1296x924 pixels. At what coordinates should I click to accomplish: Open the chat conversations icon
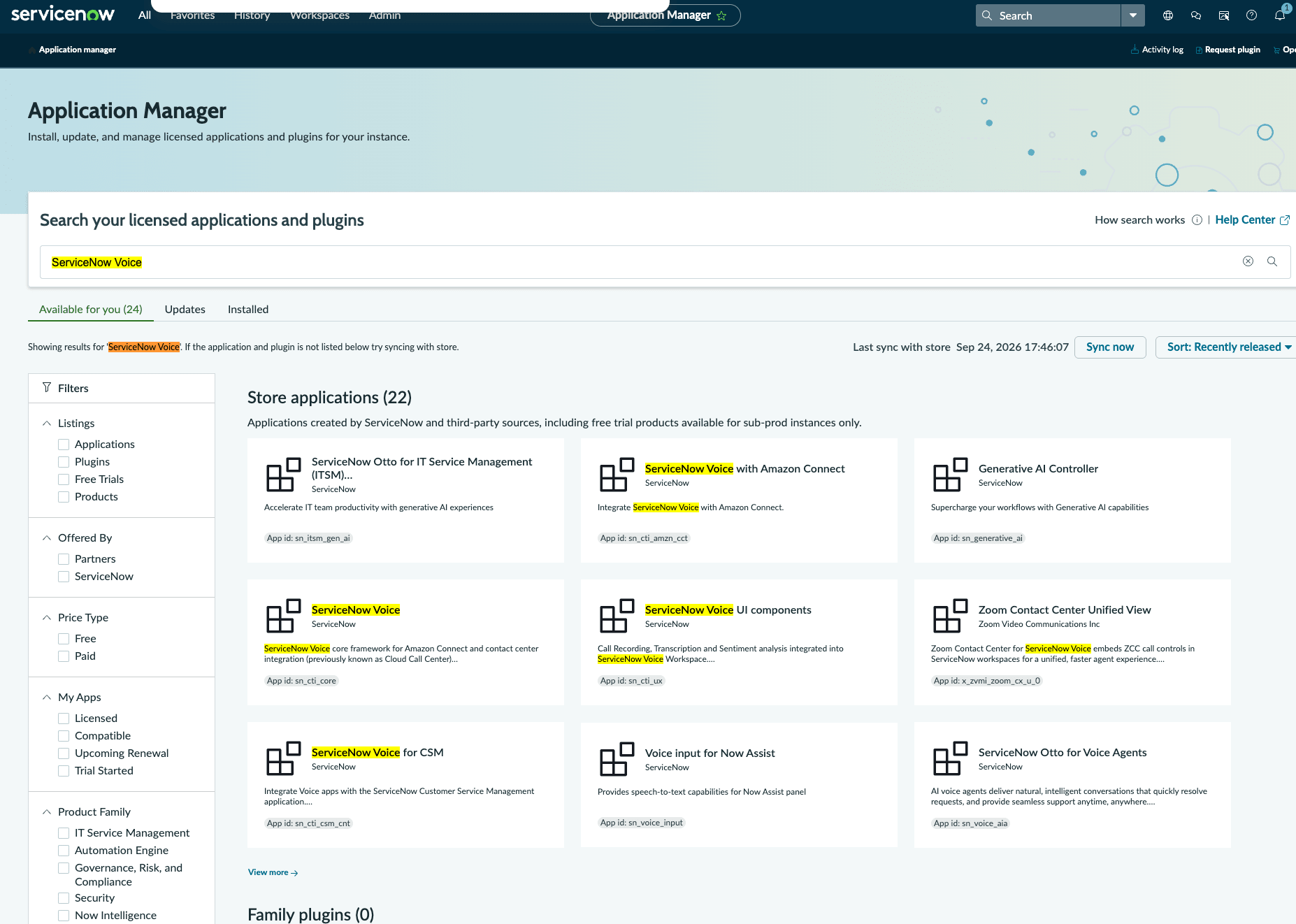click(x=1196, y=15)
